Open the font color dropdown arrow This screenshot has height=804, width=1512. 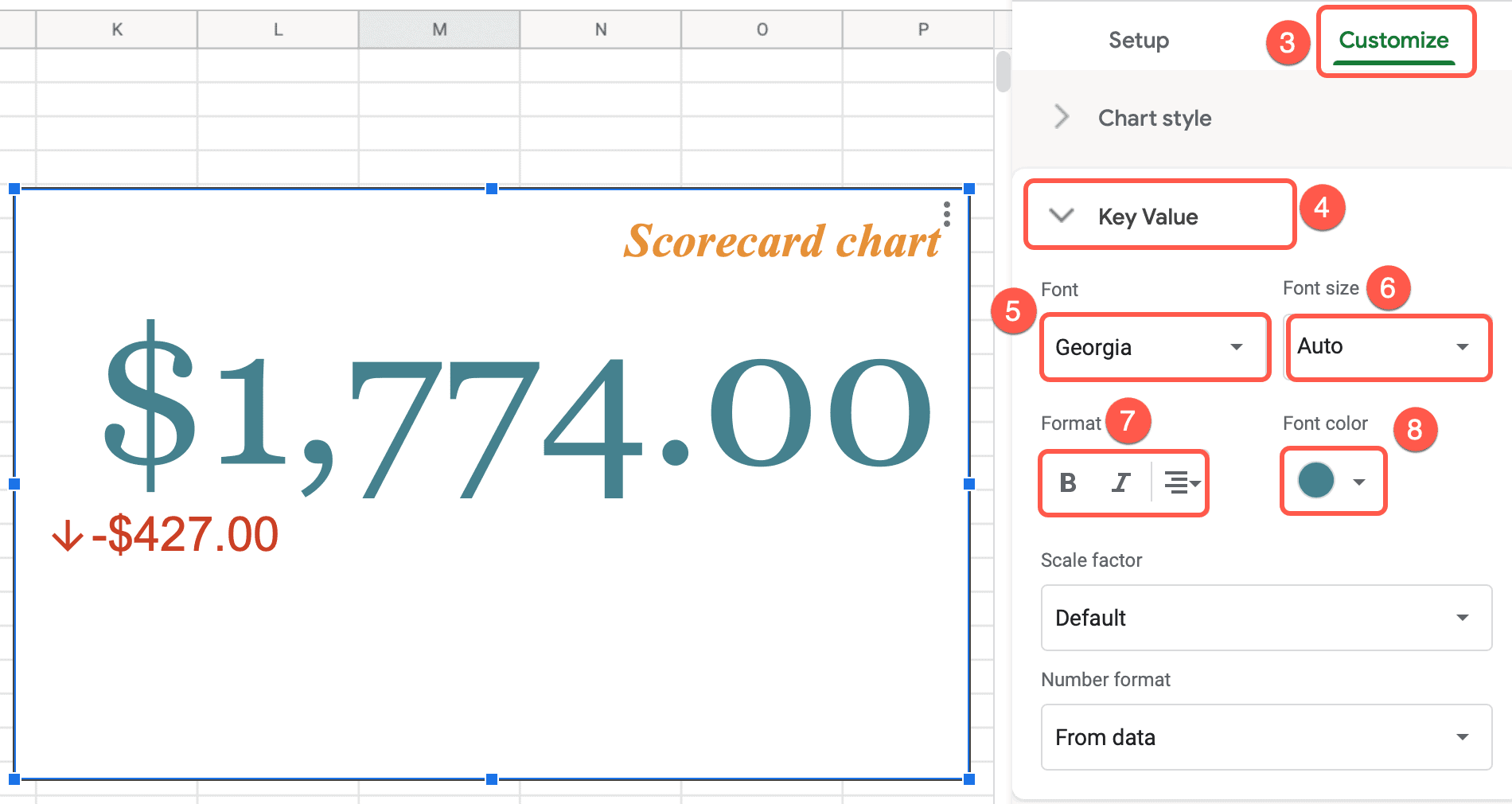coord(1358,481)
